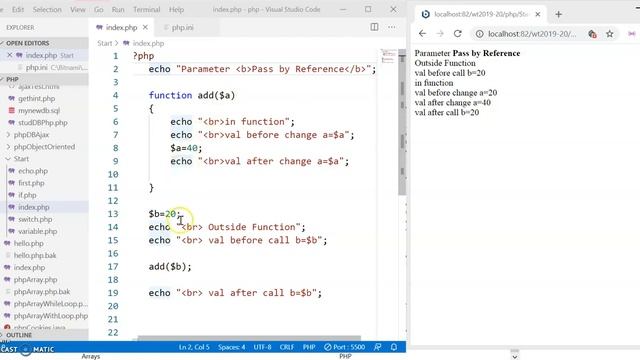Go back in the browser
The width and height of the screenshot is (640, 360).
[x=422, y=34]
